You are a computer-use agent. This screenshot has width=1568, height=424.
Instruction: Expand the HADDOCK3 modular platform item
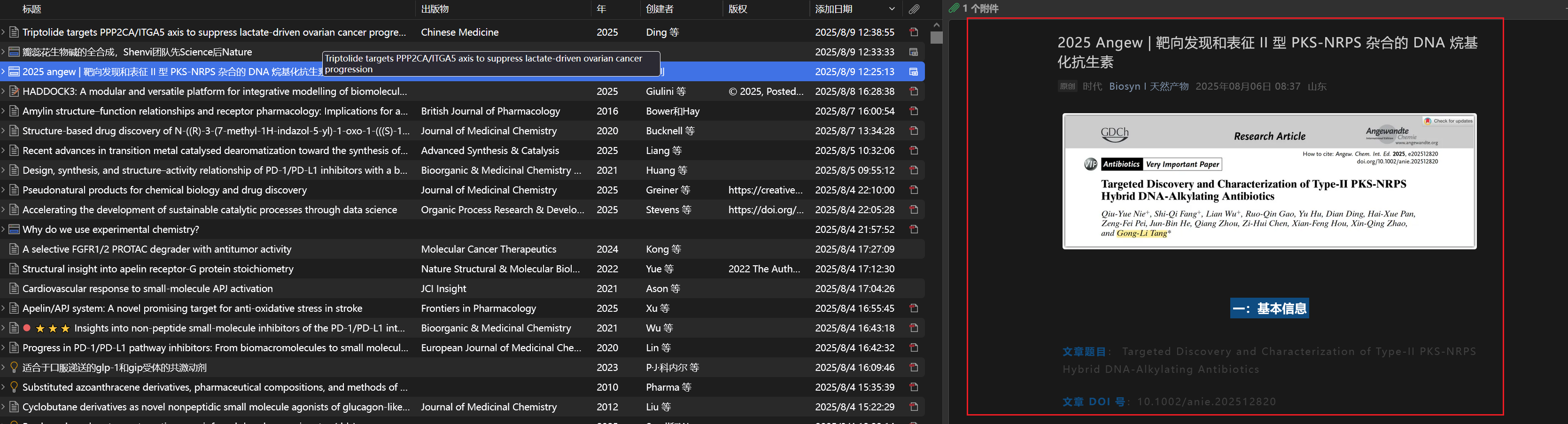tap(3, 91)
